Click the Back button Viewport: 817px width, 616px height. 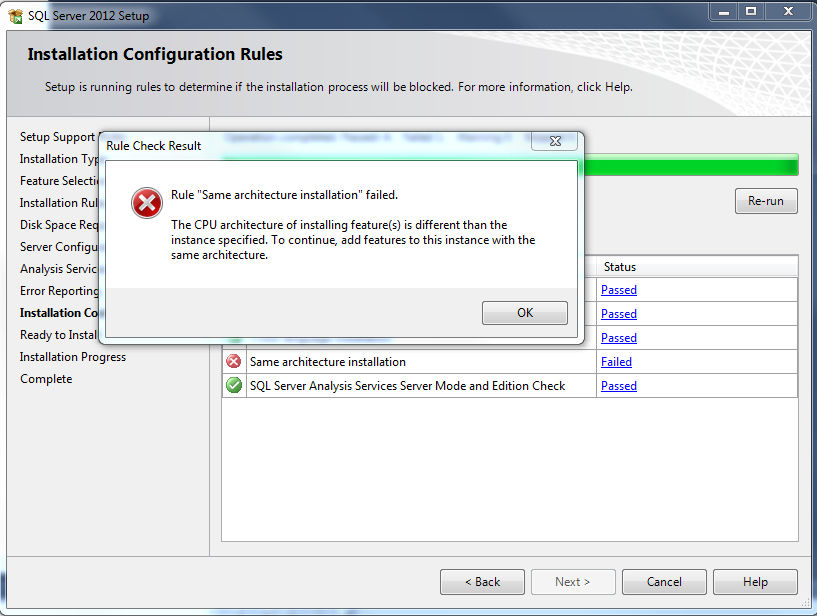(482, 582)
